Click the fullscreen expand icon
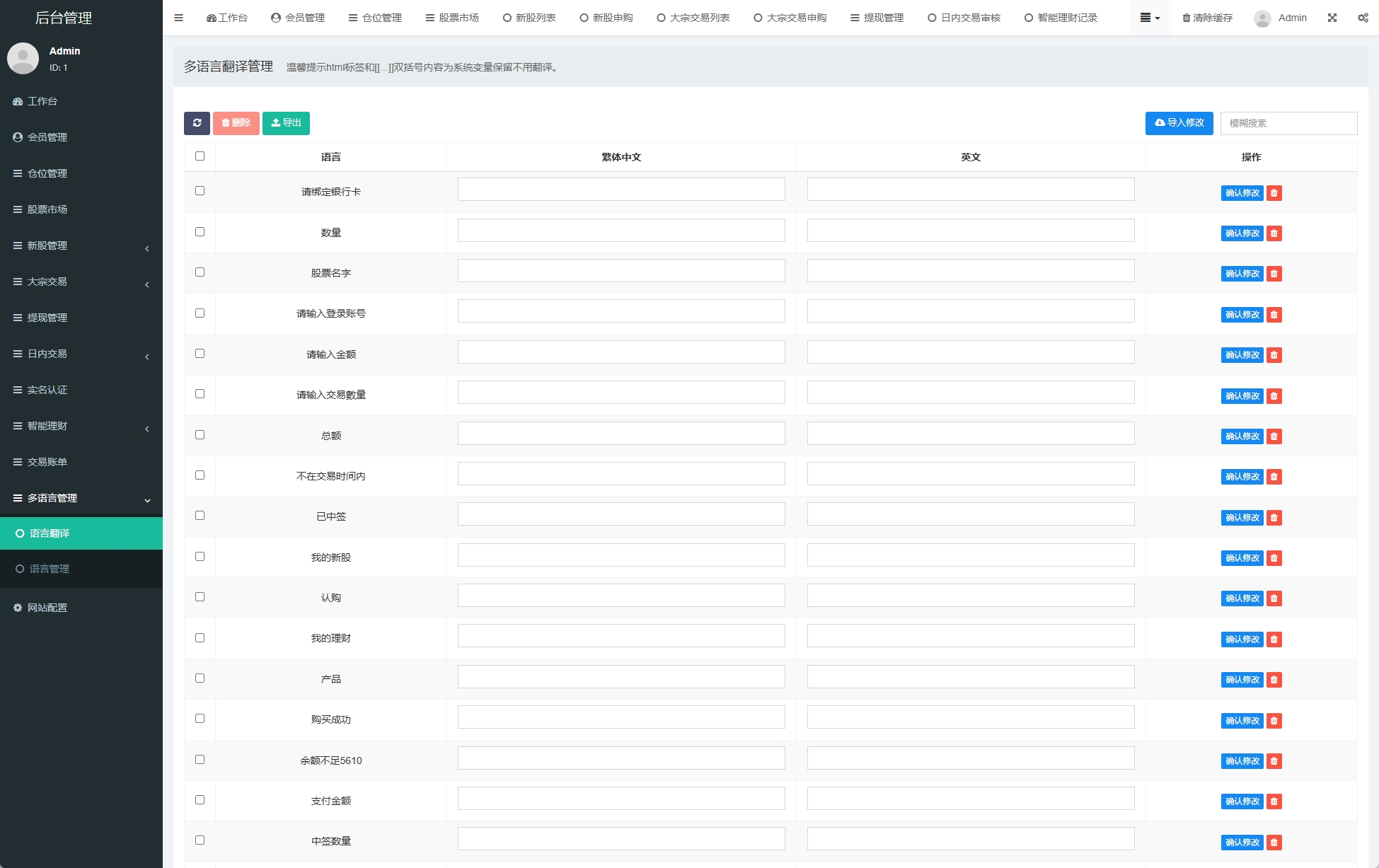 1332,18
